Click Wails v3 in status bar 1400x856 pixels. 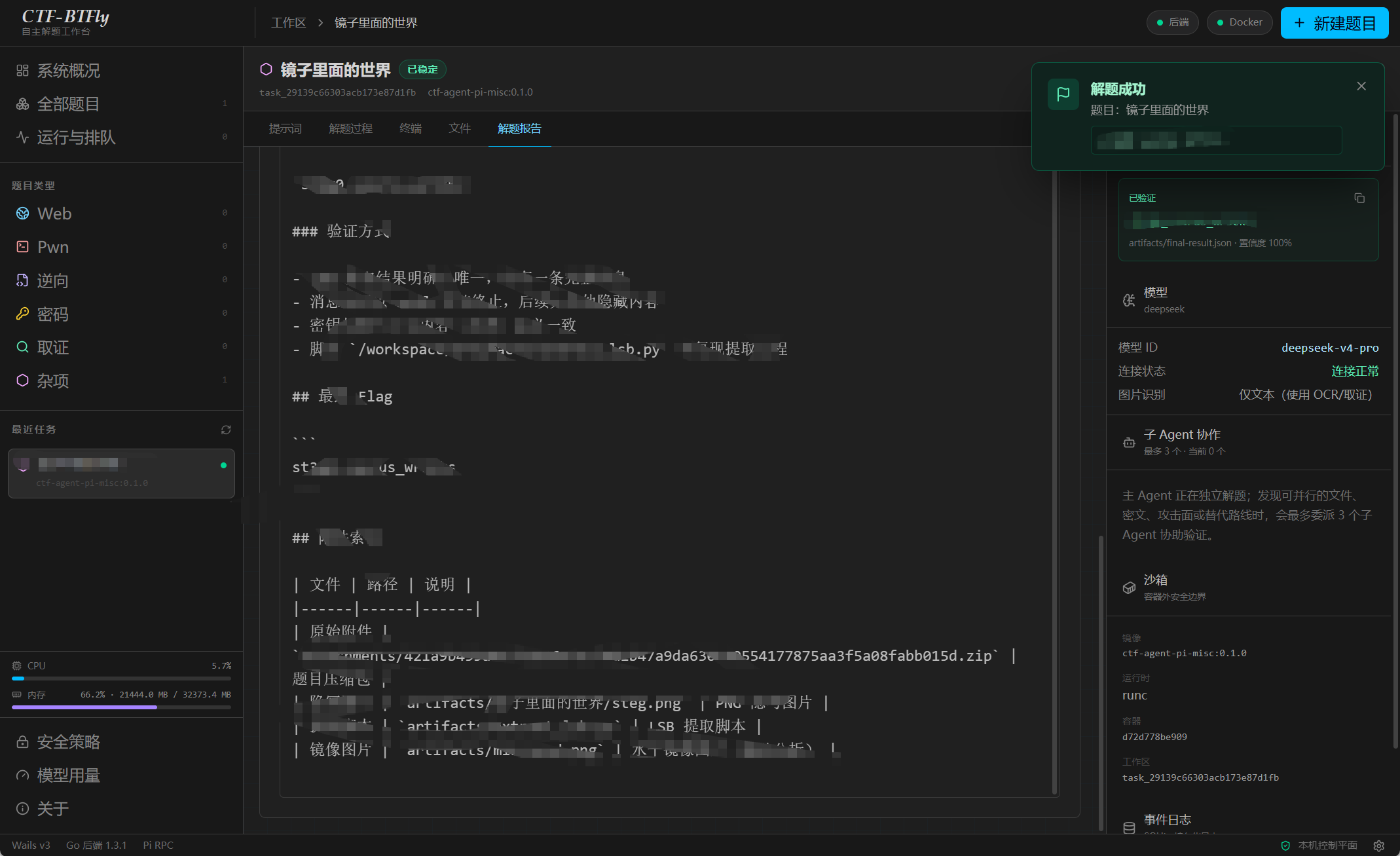click(31, 846)
